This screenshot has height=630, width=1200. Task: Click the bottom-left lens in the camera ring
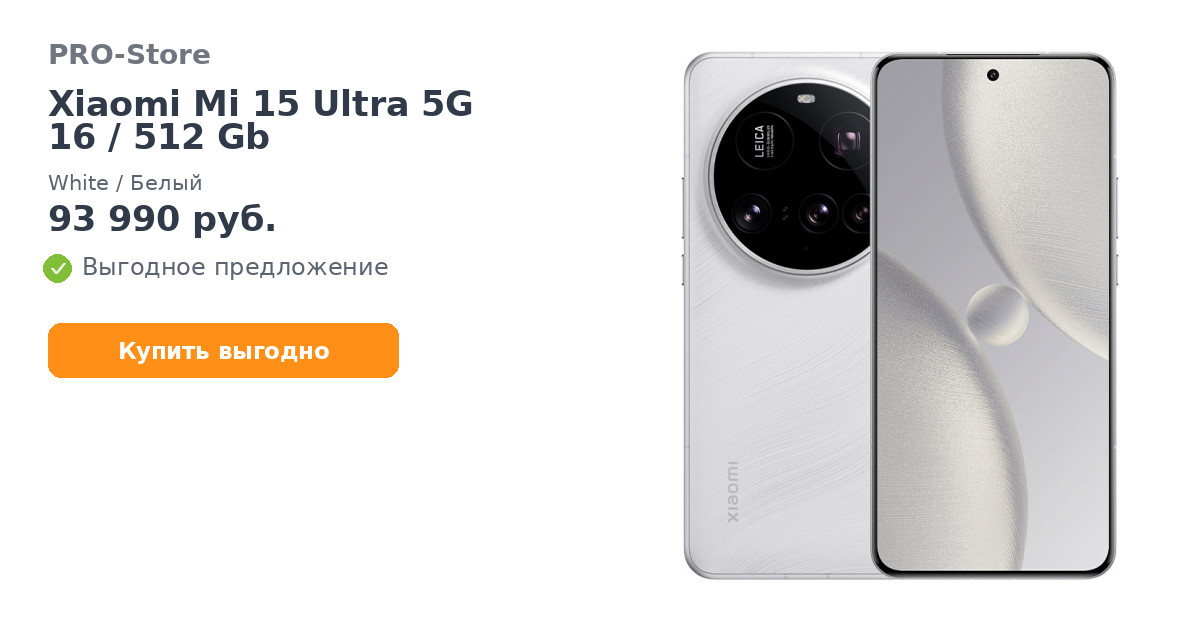click(x=752, y=212)
